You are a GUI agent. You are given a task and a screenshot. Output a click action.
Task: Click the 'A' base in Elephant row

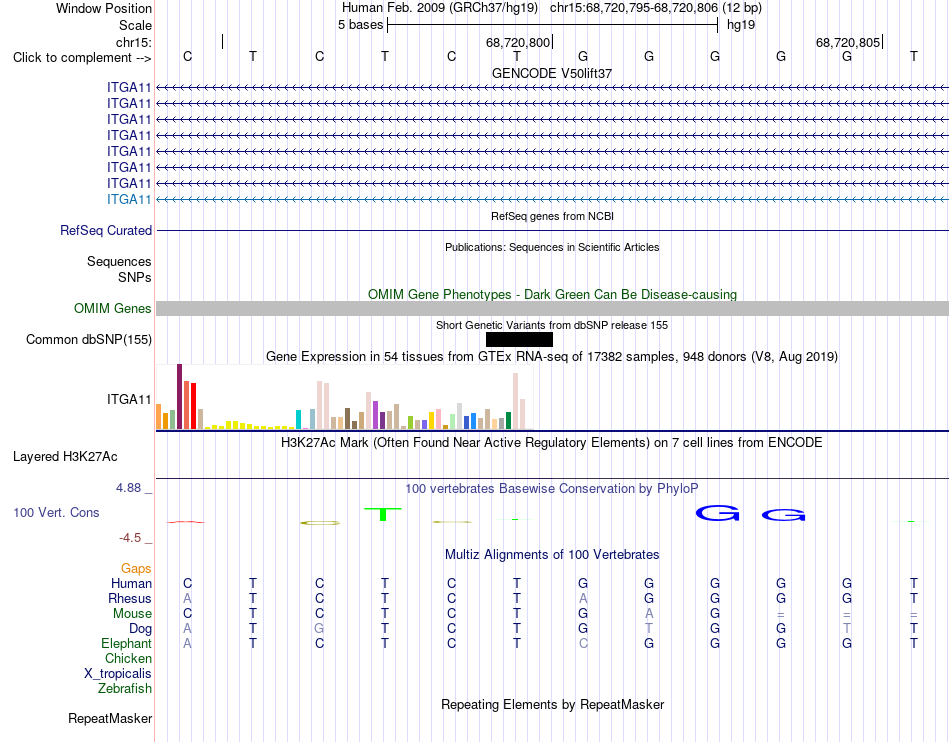(187, 643)
